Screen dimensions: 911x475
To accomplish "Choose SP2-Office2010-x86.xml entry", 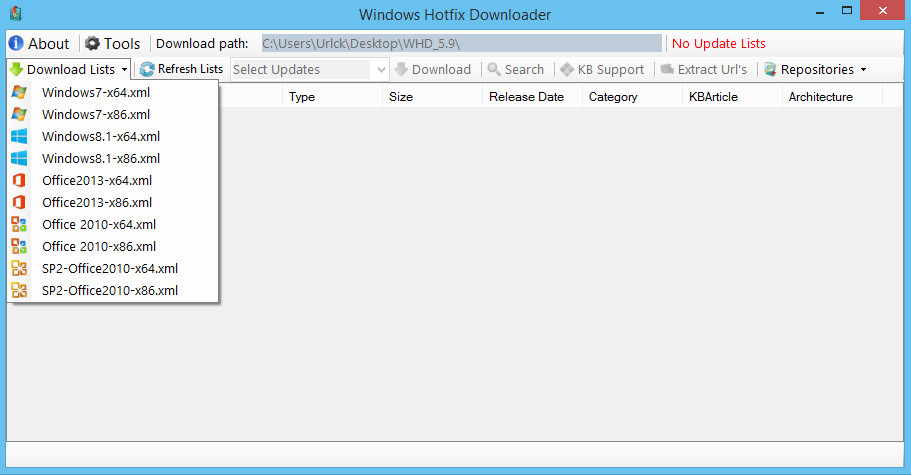I will tap(113, 290).
